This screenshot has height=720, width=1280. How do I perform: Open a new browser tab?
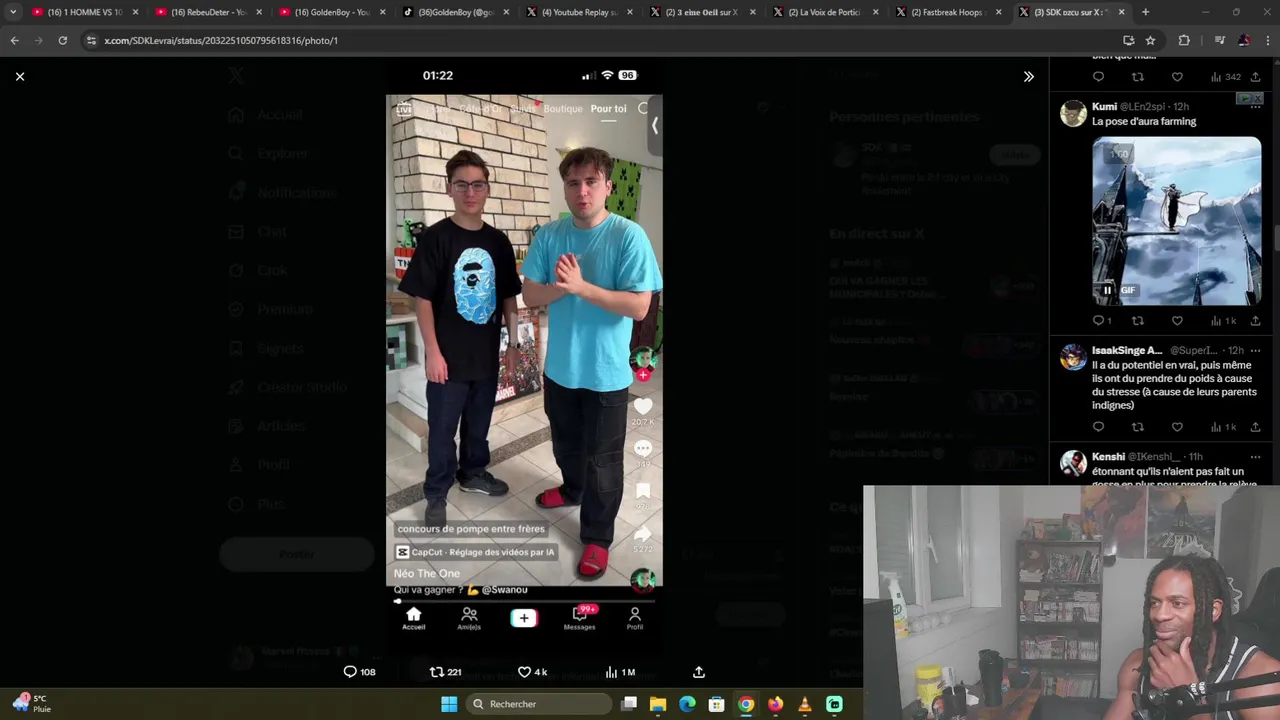tap(1145, 12)
